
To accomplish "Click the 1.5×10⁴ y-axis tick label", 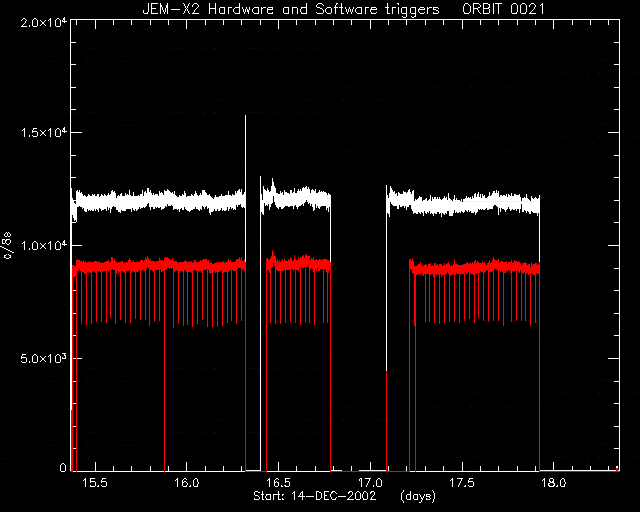I will pos(44,132).
